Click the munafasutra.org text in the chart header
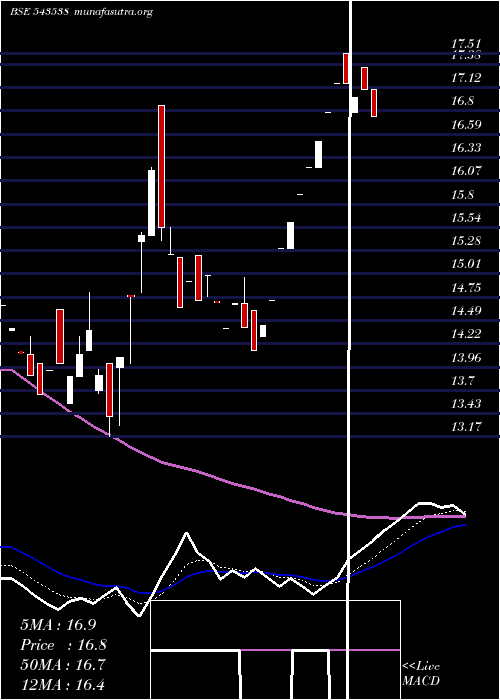 [x=114, y=12]
